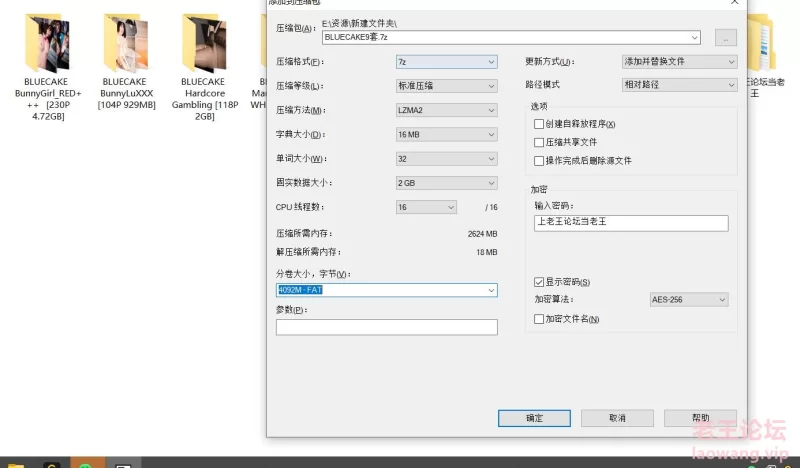The width and height of the screenshot is (800, 468).
Task: Open the 更新方式 dropdown showing 添加并替换文件
Action: [680, 62]
